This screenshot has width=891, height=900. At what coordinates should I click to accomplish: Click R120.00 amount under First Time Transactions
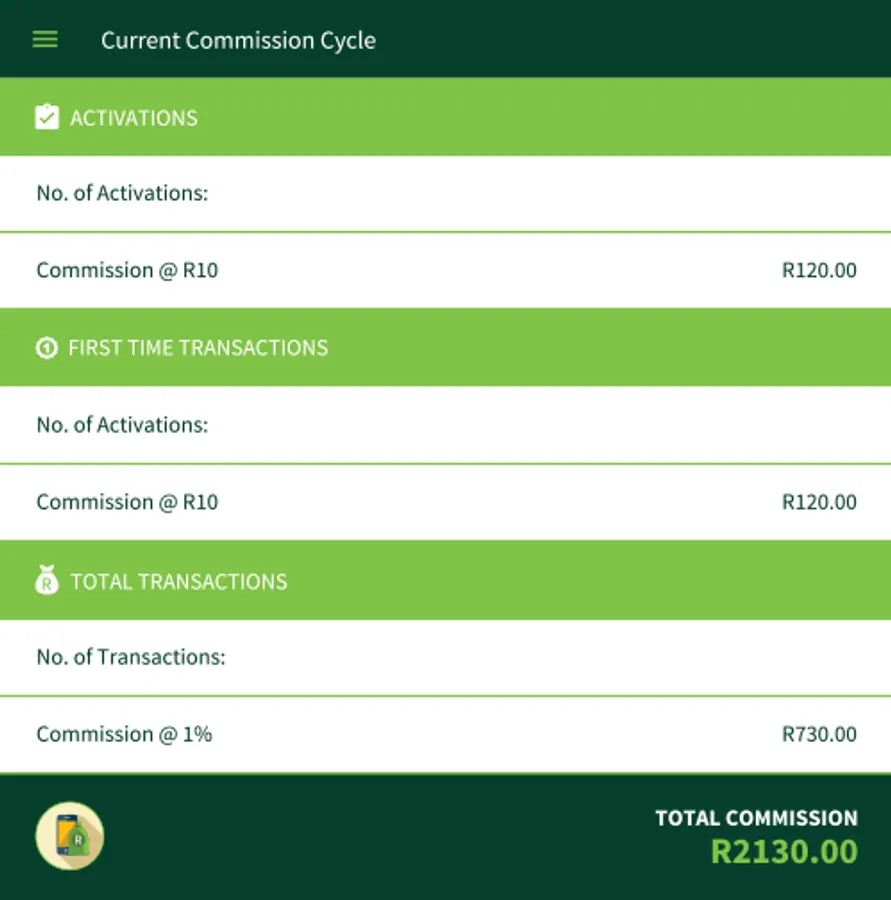(819, 502)
